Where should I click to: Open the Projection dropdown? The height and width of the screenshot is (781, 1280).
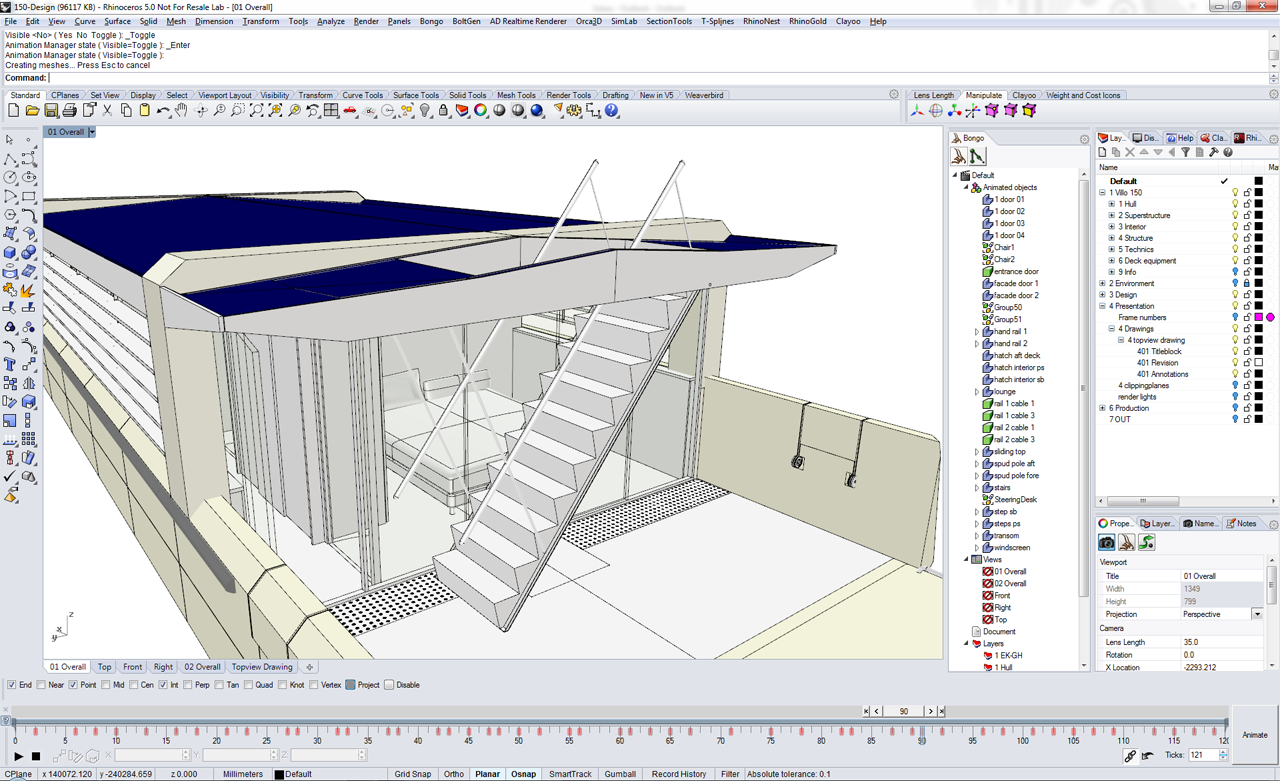click(1257, 614)
